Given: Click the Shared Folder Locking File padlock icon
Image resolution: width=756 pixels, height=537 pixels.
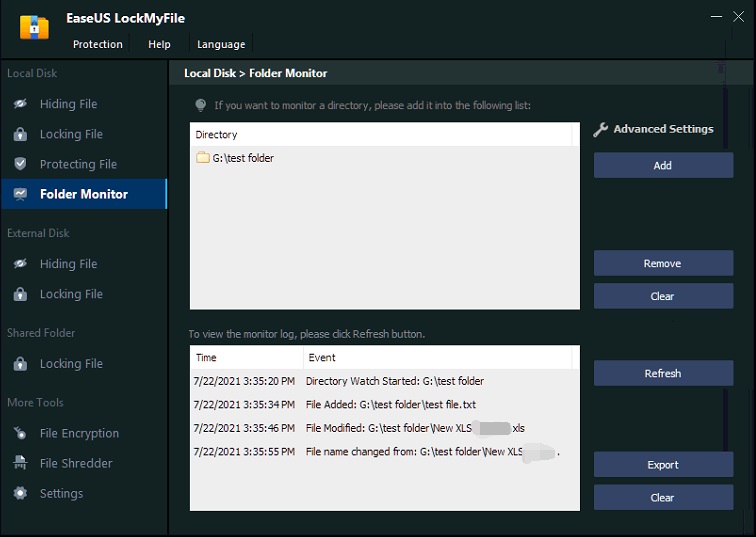Looking at the screenshot, I should coord(20,363).
